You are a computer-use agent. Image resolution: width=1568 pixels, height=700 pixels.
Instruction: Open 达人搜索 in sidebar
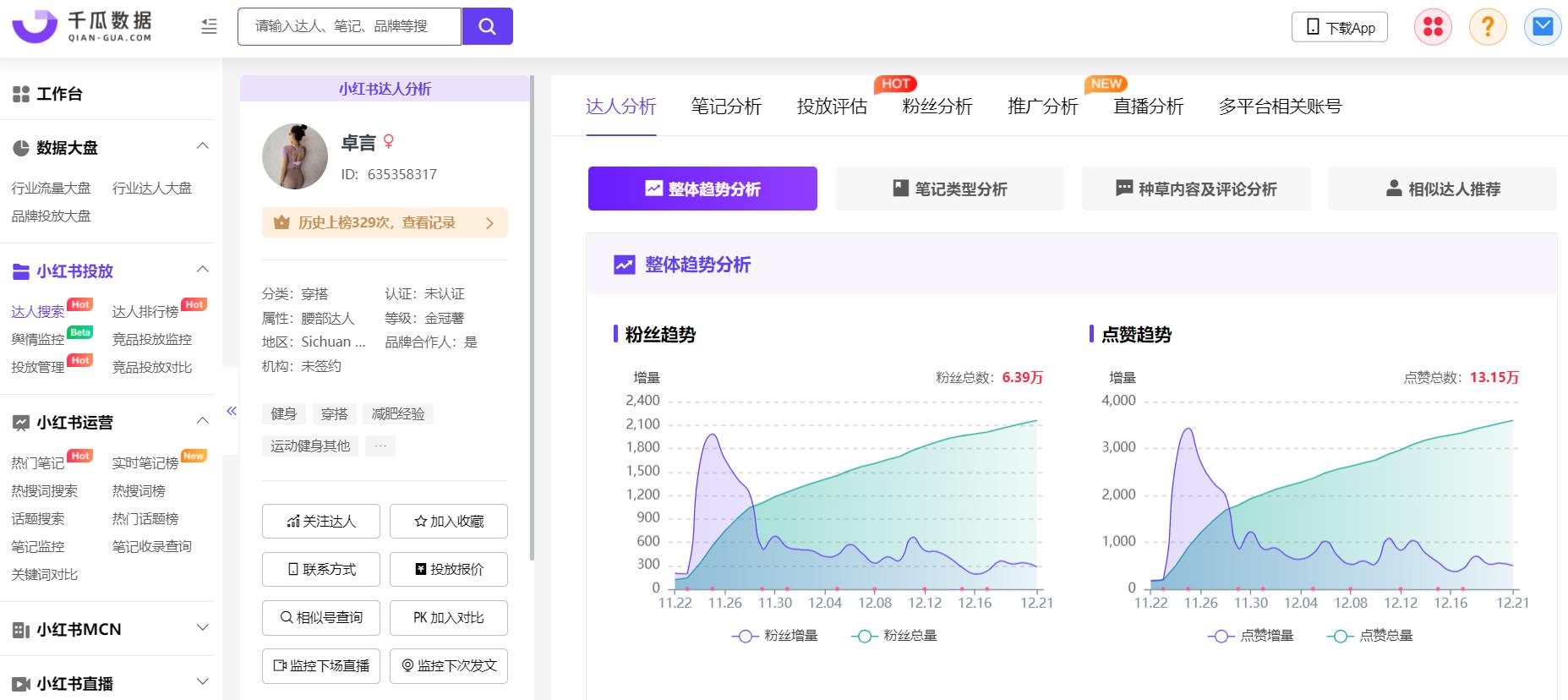pos(38,312)
